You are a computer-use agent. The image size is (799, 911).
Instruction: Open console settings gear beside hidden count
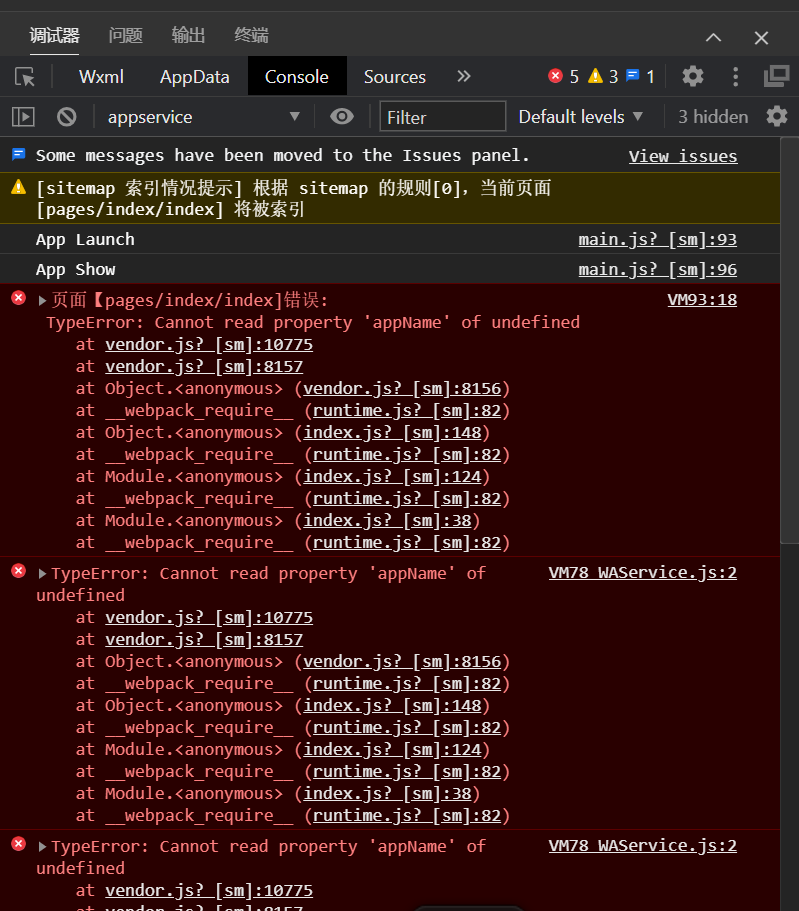pos(777,117)
